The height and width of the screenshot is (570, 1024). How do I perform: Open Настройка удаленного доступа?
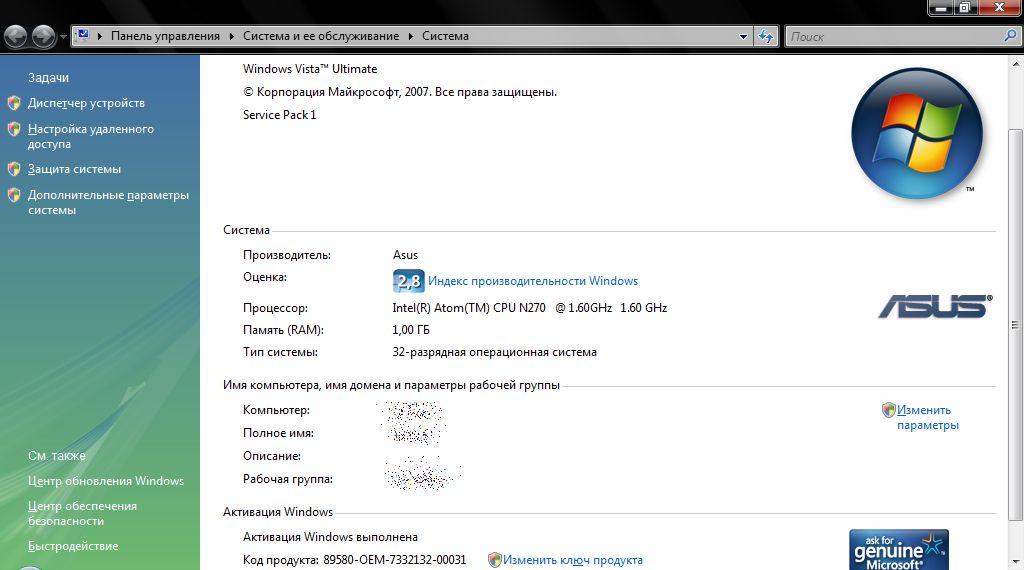(91, 136)
